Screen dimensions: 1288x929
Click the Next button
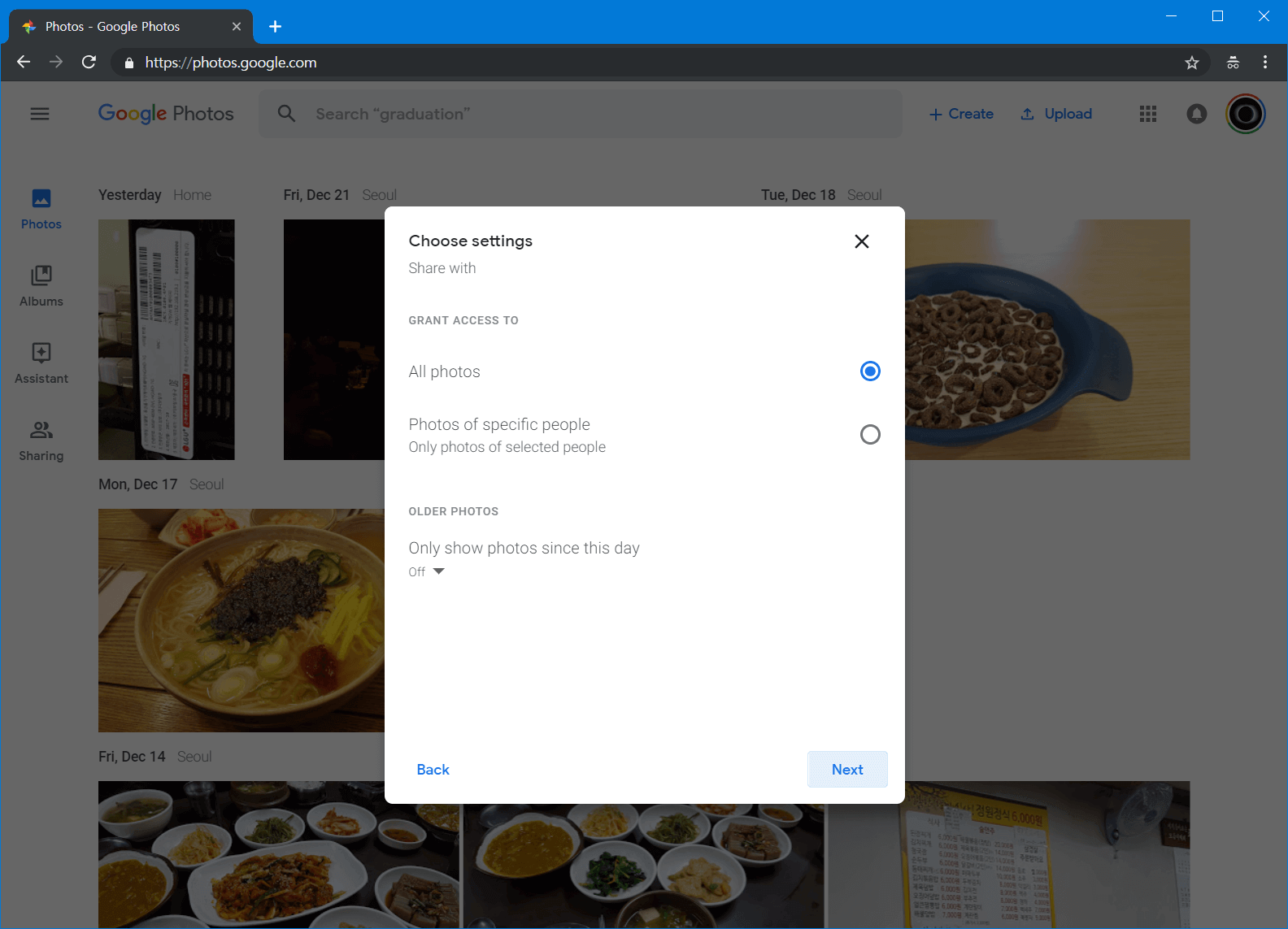846,770
